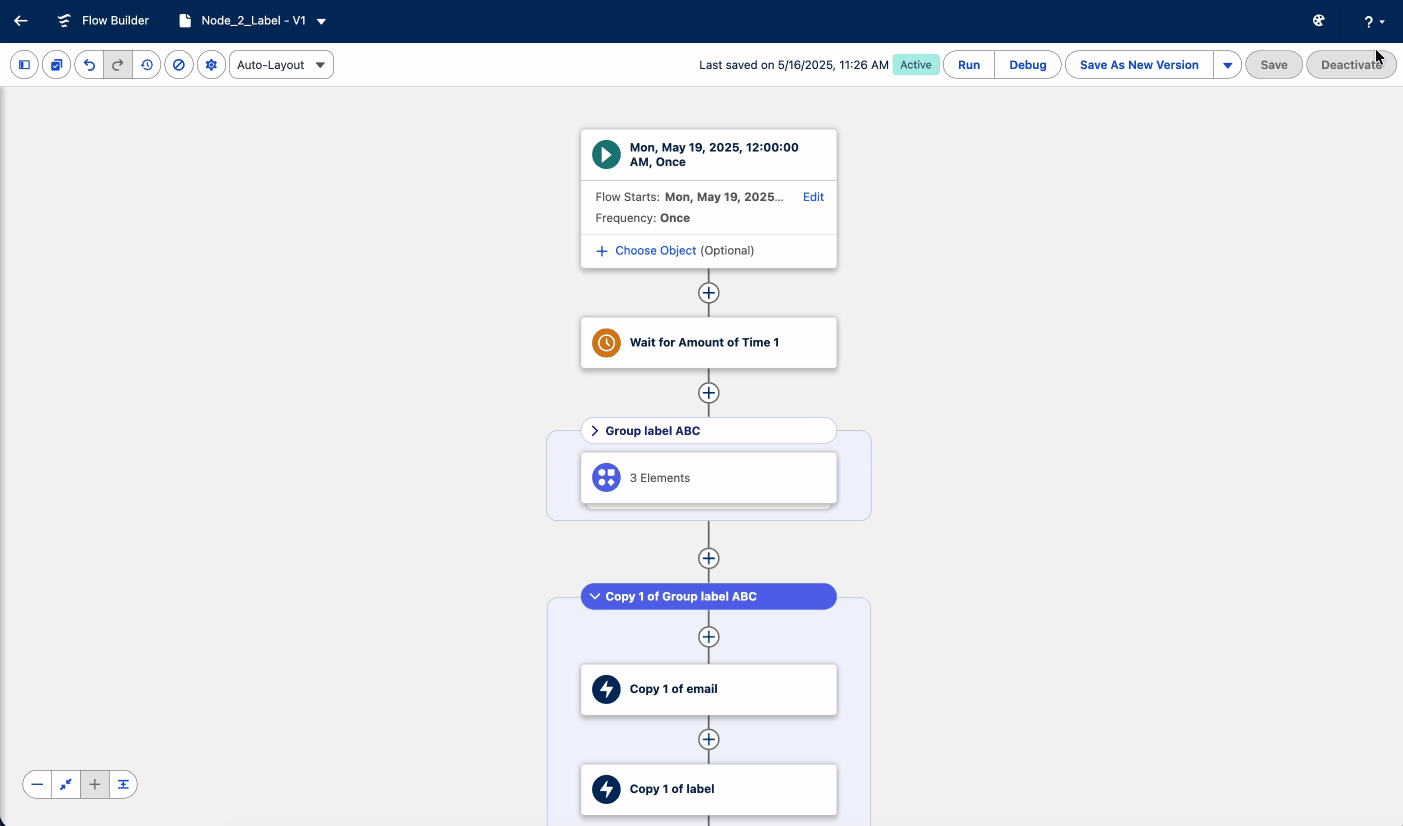
Task: Redo the last change
Action: pyautogui.click(x=118, y=65)
